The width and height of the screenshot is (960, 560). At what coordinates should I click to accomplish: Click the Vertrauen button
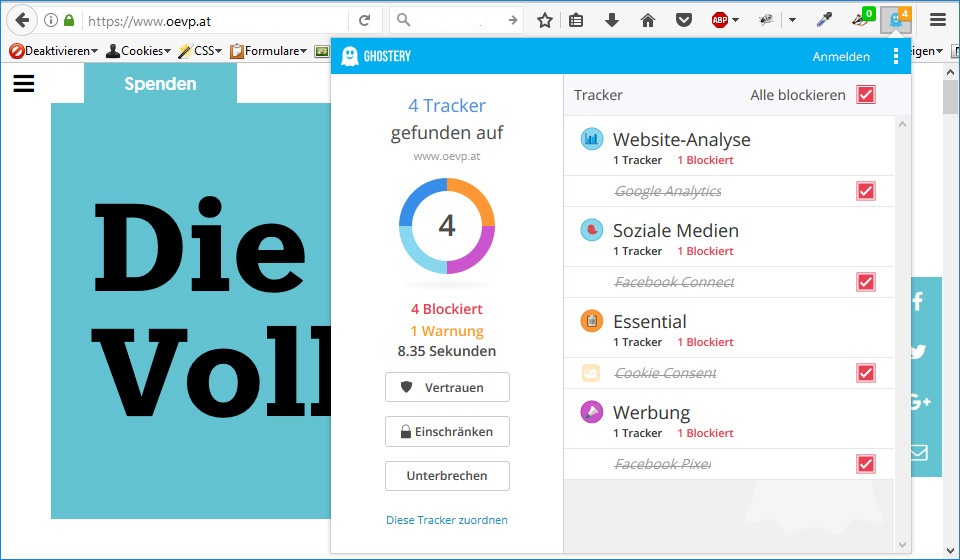[x=447, y=387]
